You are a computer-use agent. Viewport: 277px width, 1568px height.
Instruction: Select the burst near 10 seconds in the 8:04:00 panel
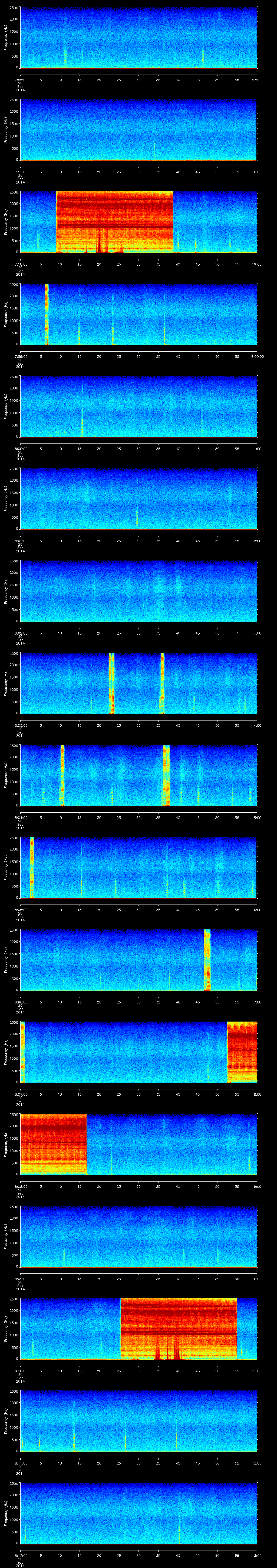tap(62, 775)
